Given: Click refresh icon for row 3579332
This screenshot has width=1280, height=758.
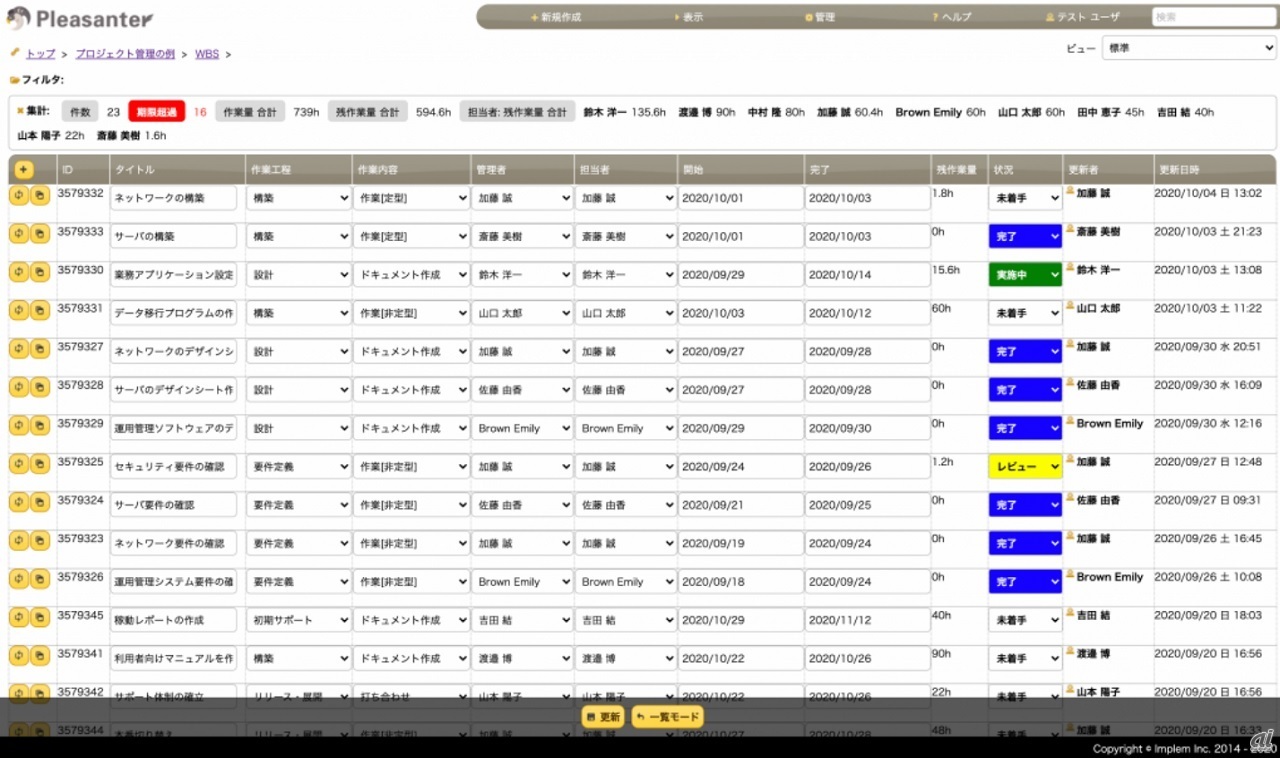Looking at the screenshot, I should [19, 194].
